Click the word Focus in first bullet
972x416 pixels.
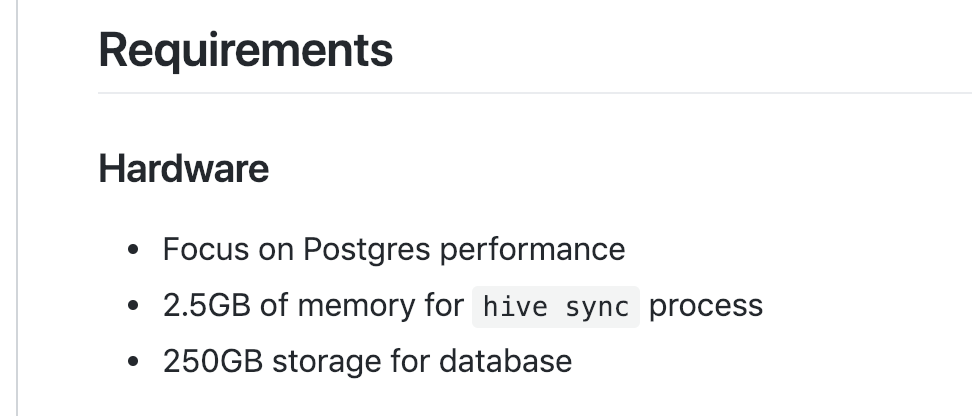201,249
